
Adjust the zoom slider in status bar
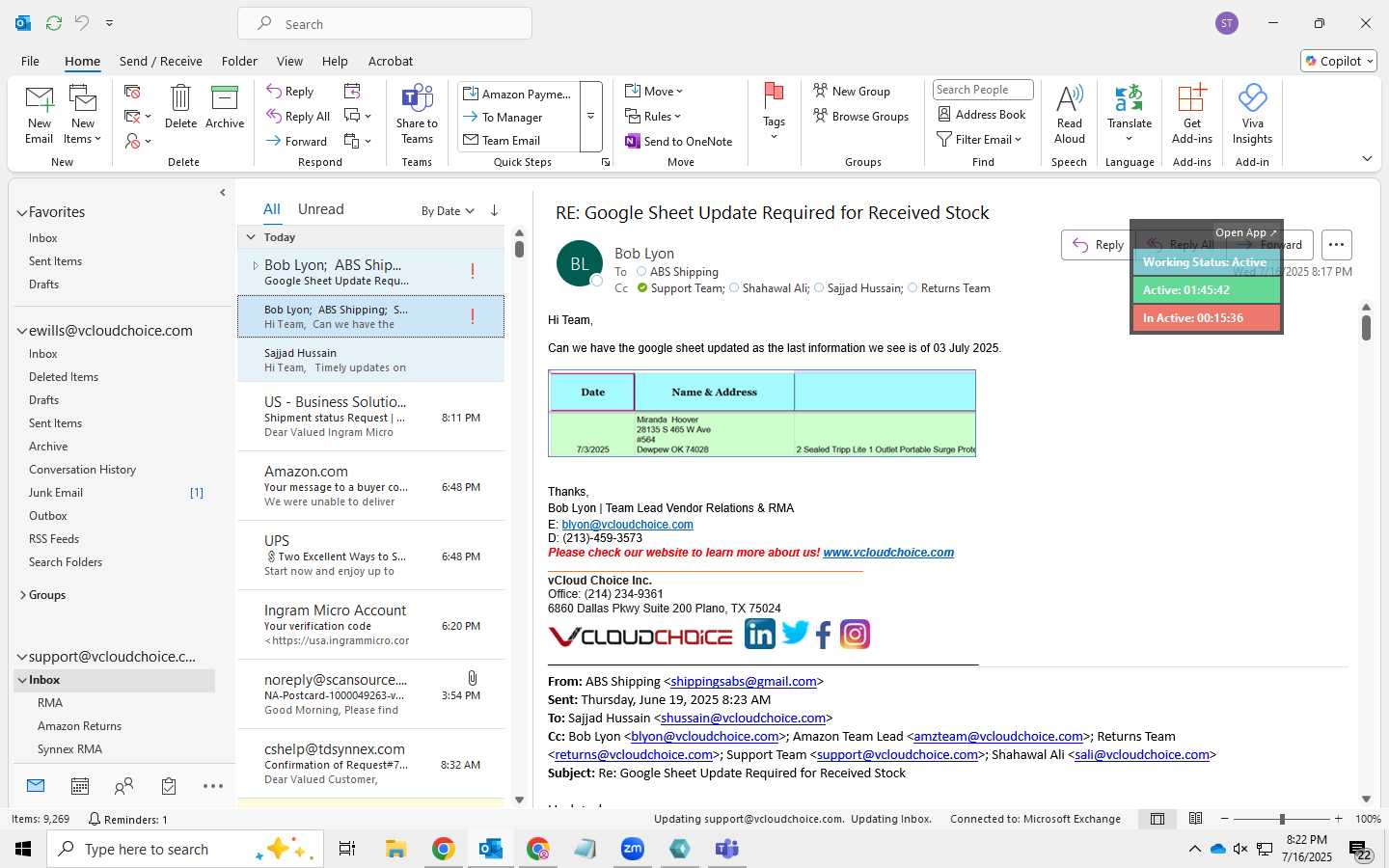(1282, 819)
